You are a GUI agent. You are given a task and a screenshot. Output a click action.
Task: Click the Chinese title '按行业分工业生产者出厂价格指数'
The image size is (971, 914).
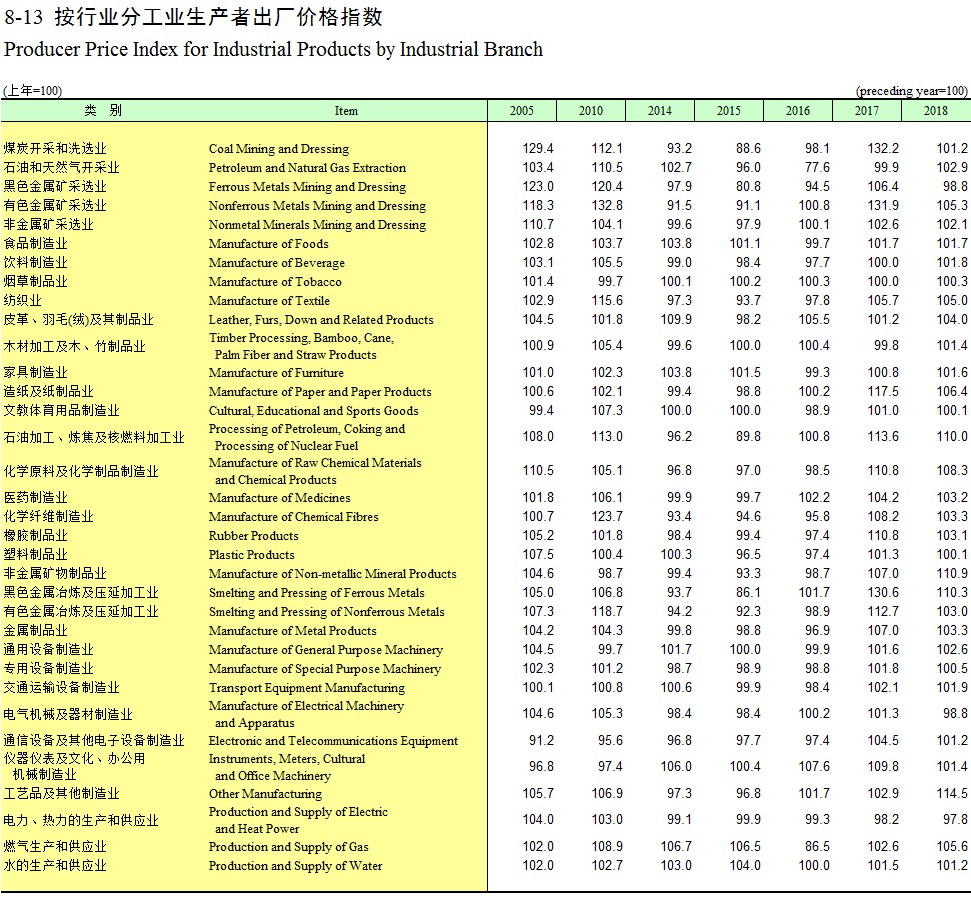pos(219,17)
